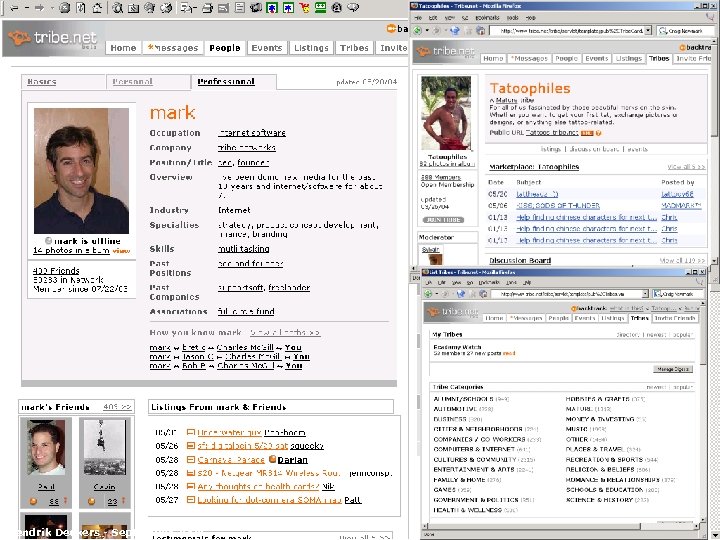
Task: Click the multi tasking skills link
Action: (x=244, y=248)
